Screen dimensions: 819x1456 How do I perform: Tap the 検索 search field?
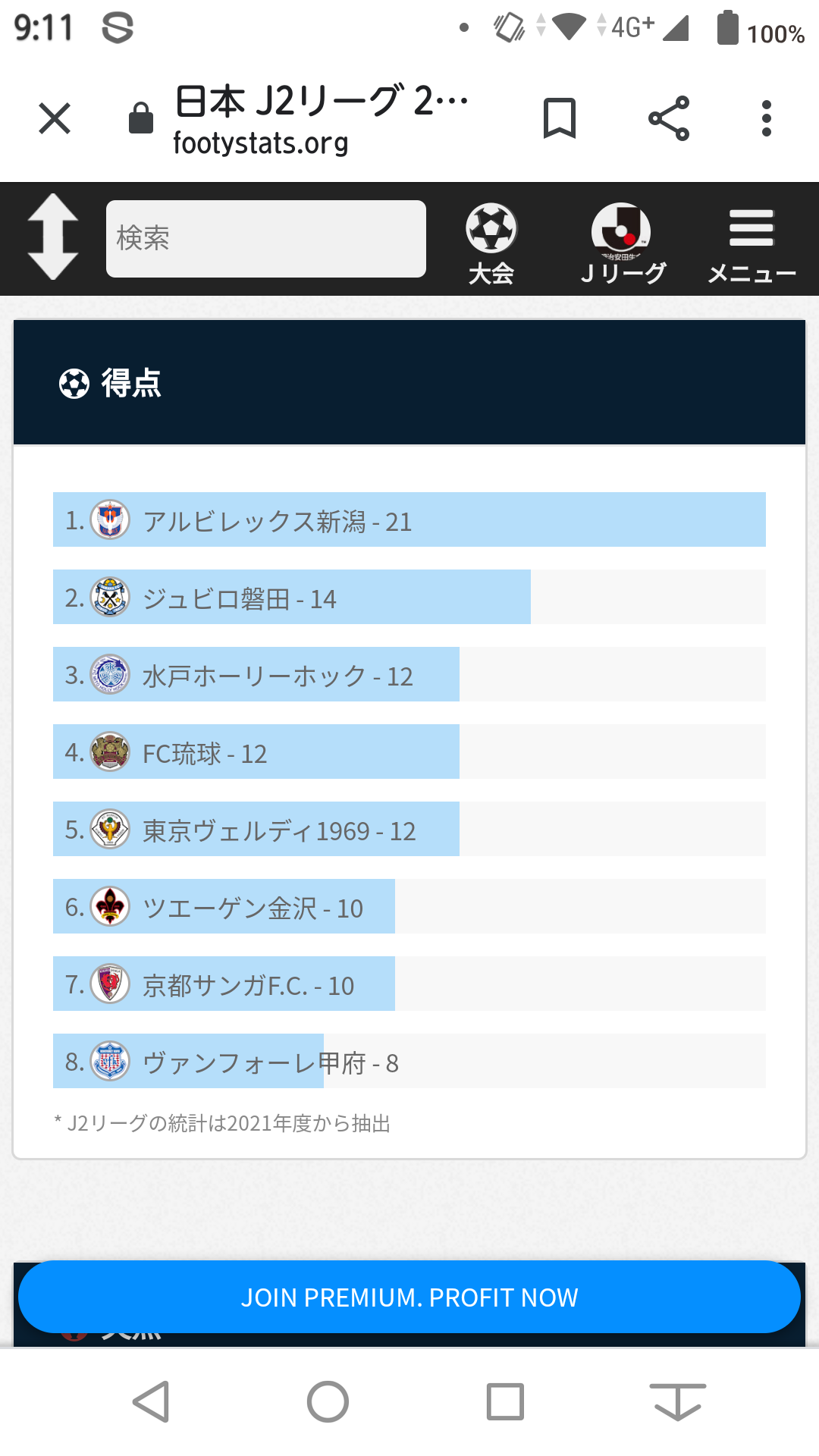265,239
